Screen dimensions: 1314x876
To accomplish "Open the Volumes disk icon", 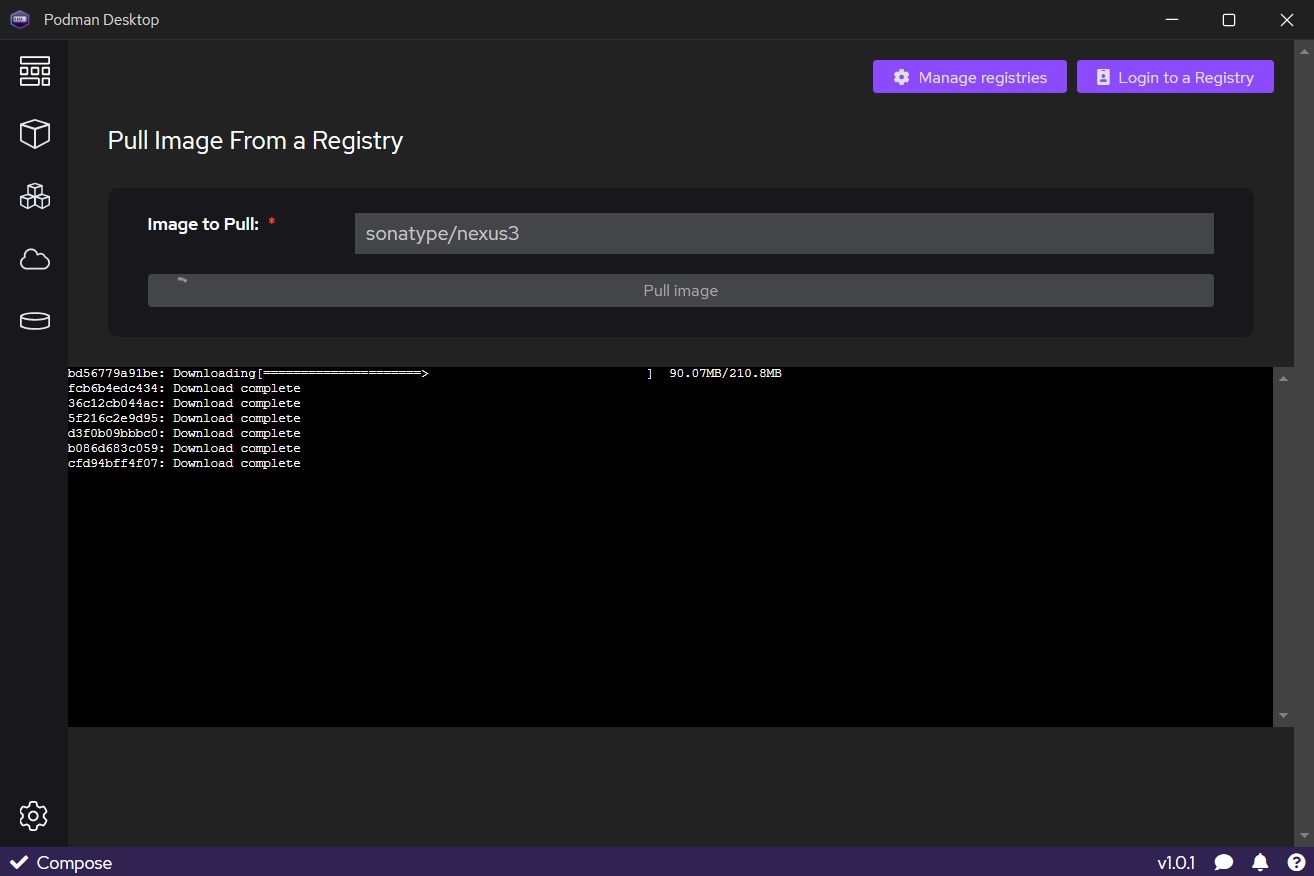I will 34,321.
